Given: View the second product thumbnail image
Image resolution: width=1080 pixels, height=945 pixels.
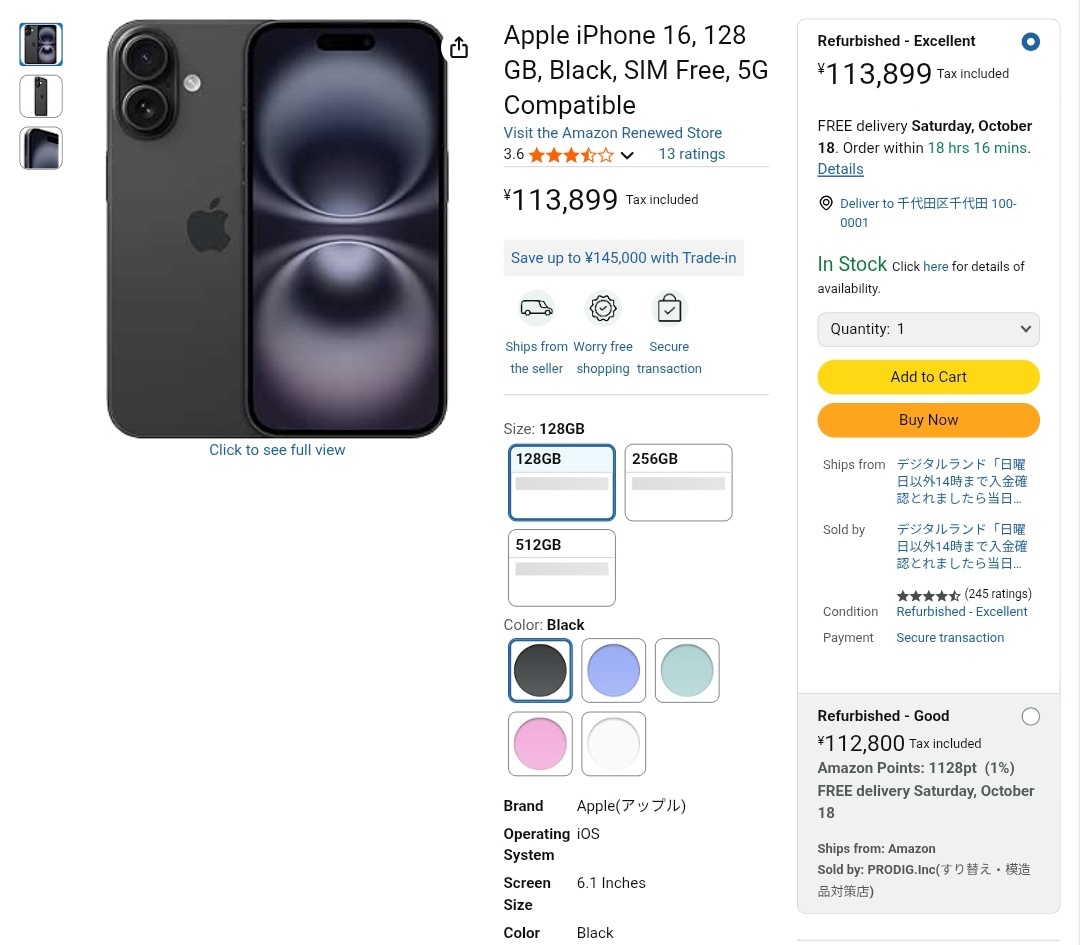Looking at the screenshot, I should 41,96.
